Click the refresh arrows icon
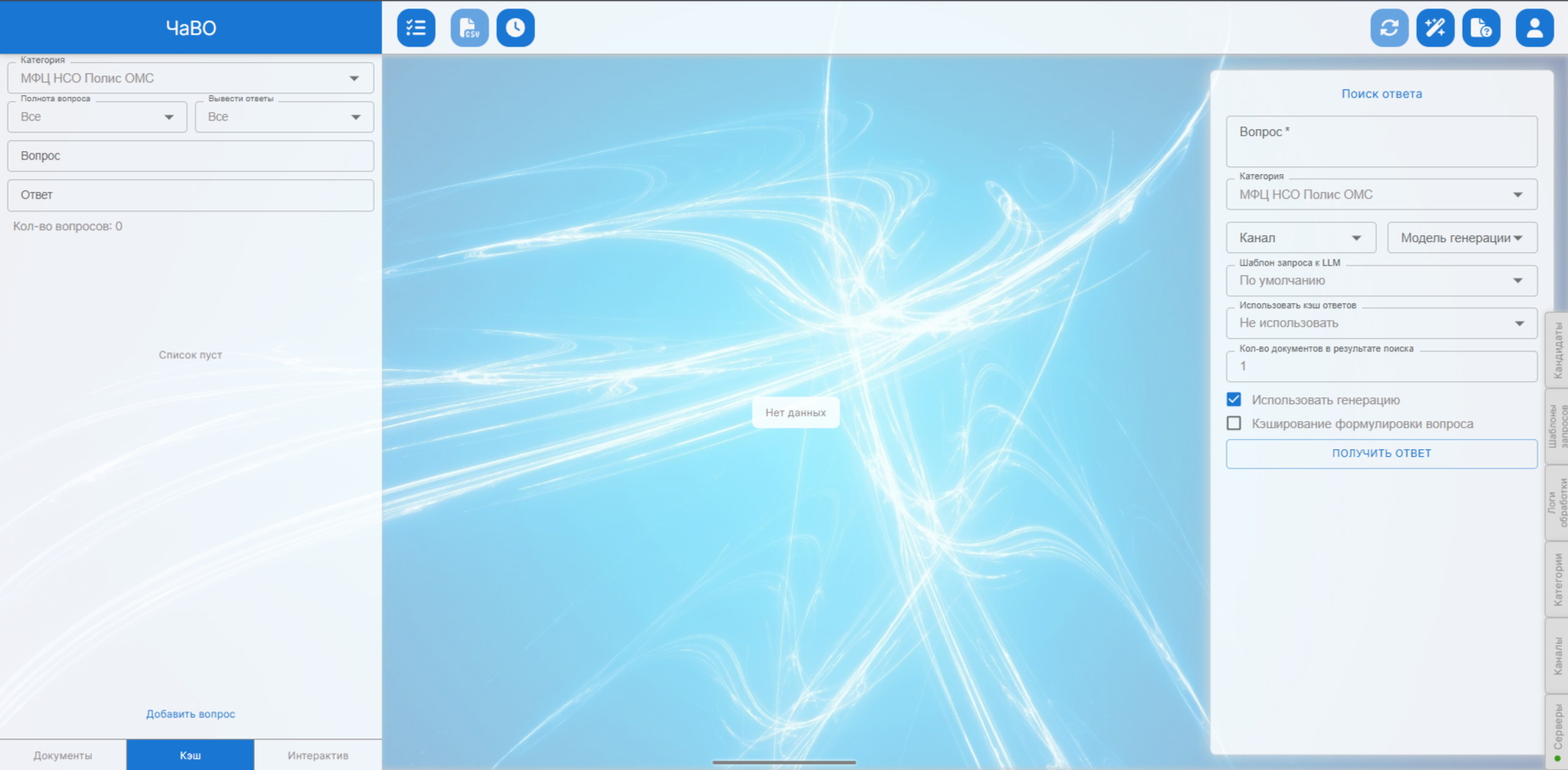Screen dimensions: 1568x770 point(1389,28)
